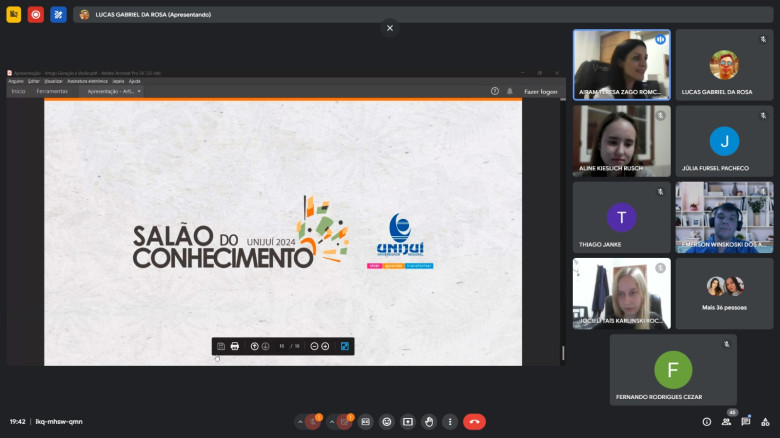The height and width of the screenshot is (438, 780).
Task: Open the emoji reactions button
Action: point(386,422)
